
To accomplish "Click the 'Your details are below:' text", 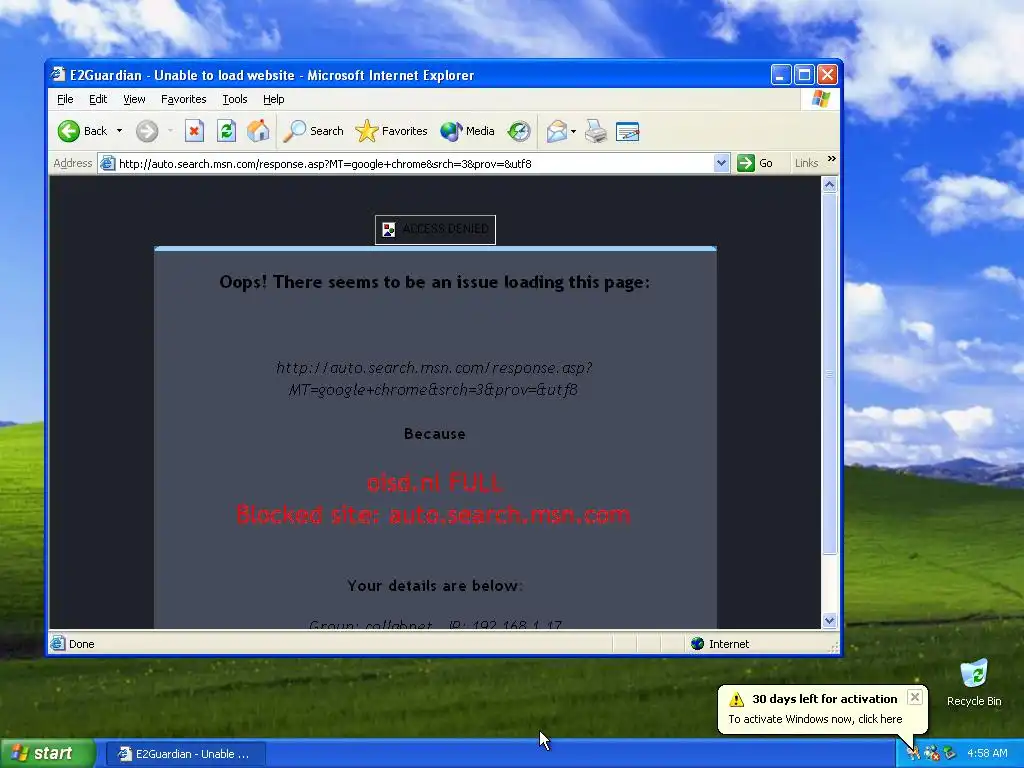I will [x=435, y=586].
